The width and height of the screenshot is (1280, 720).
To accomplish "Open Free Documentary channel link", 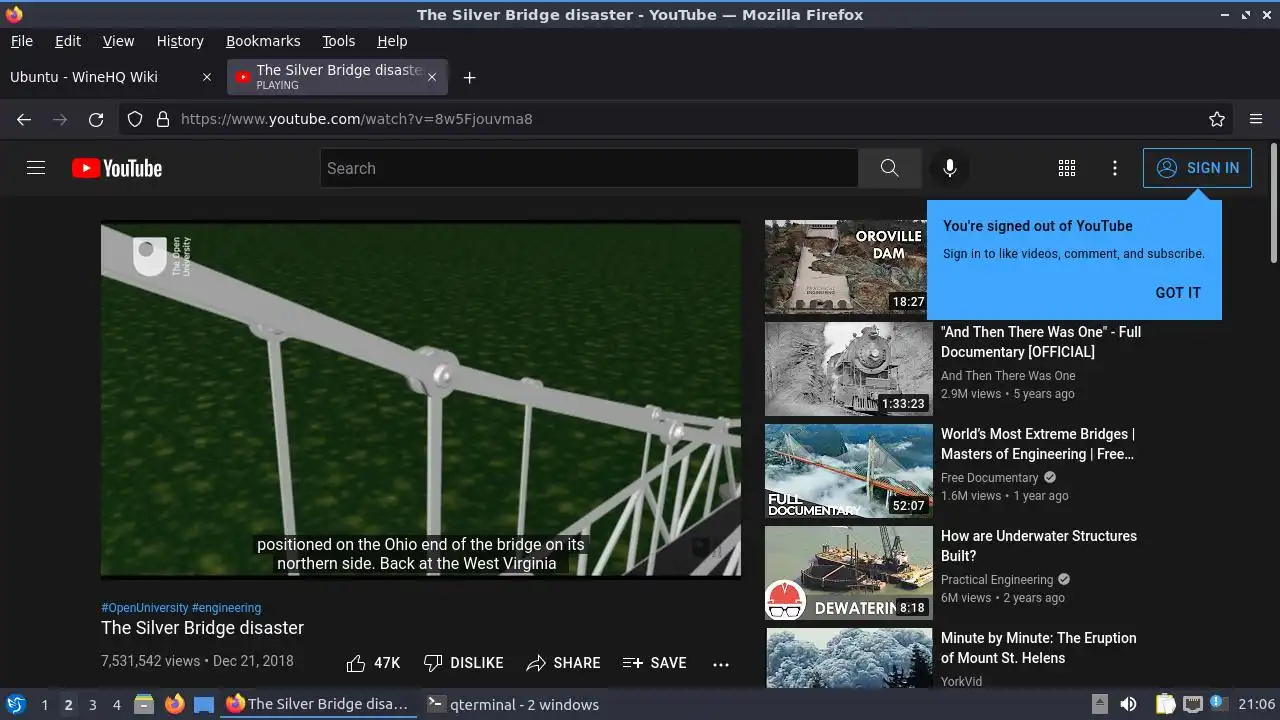I will click(990, 477).
